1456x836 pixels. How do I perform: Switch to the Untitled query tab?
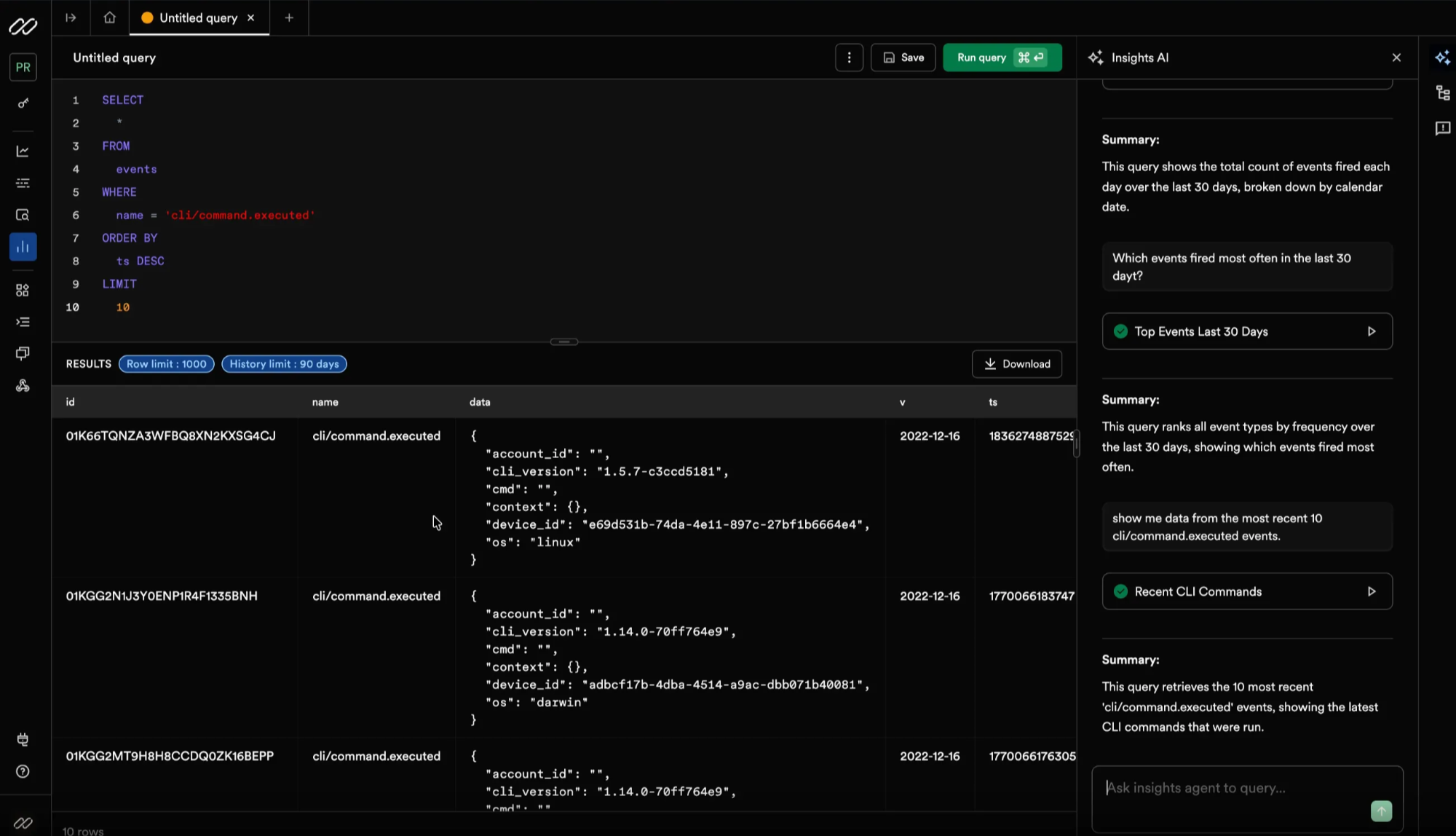tap(197, 17)
